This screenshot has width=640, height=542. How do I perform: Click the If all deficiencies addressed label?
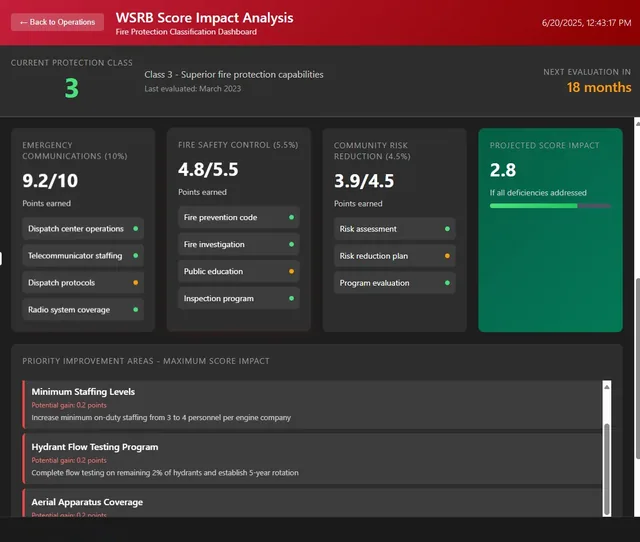[538, 193]
